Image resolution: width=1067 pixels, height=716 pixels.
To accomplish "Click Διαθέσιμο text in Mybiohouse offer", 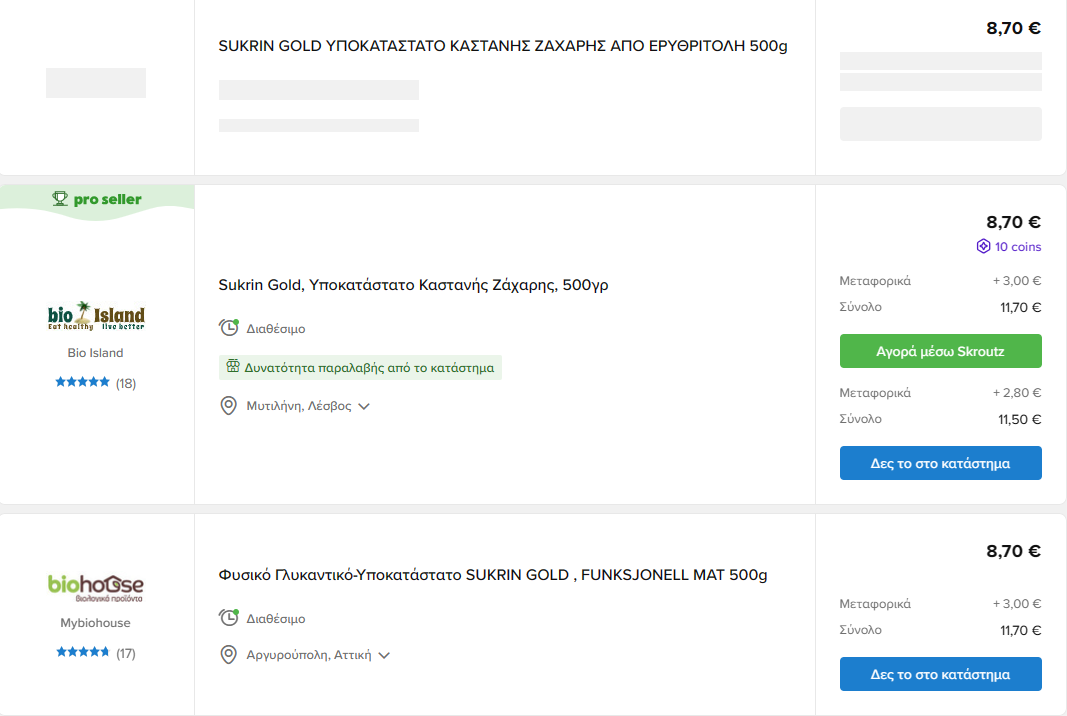I will click(276, 619).
